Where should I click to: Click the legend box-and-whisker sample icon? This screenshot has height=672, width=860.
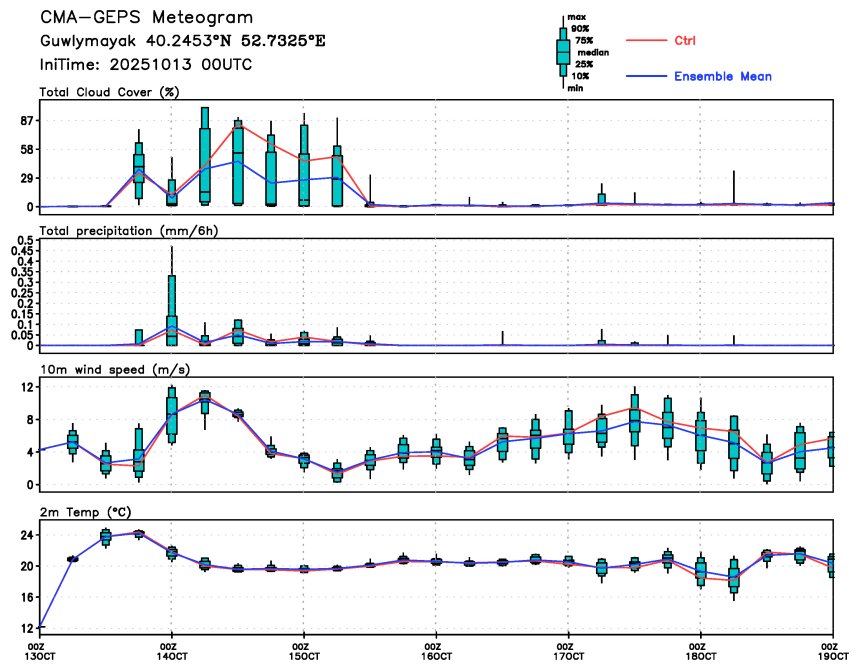[x=562, y=52]
